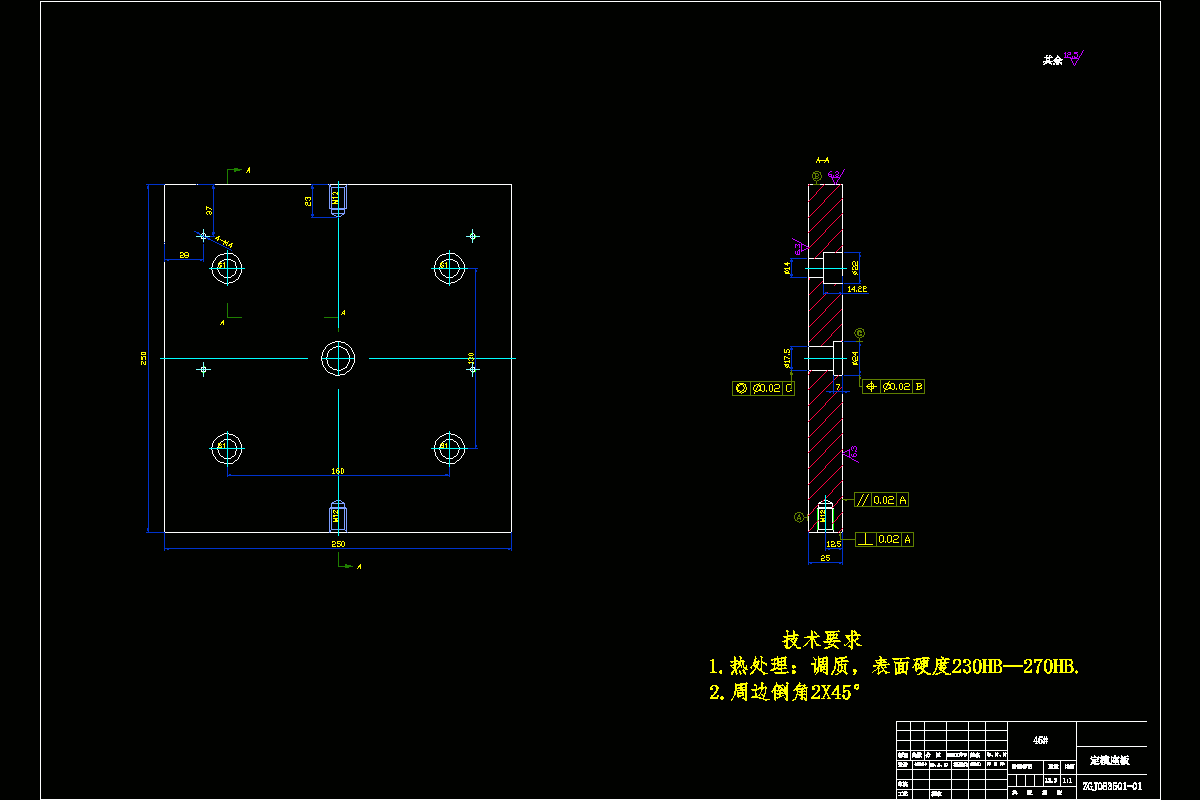Click the 130 vertical hole-spacing dimension
This screenshot has height=800, width=1200.
(x=471, y=357)
